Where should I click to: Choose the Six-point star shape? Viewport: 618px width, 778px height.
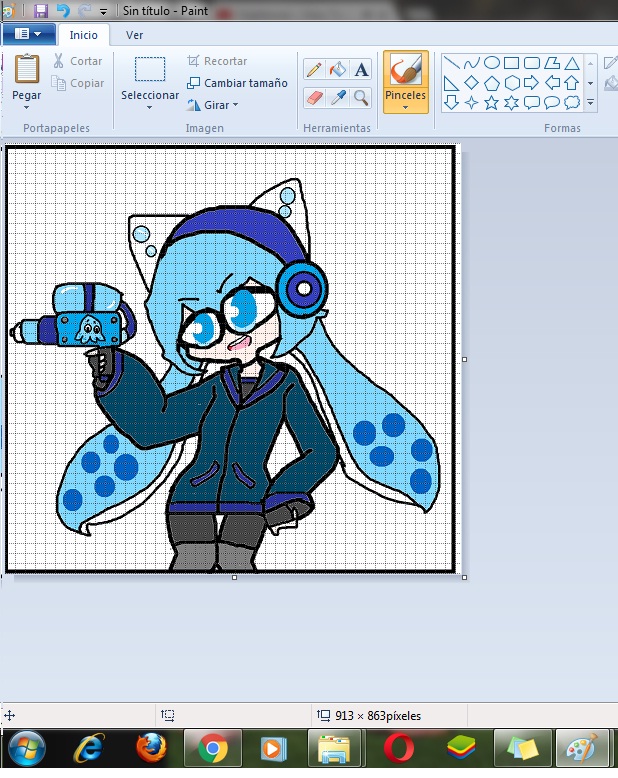511,102
